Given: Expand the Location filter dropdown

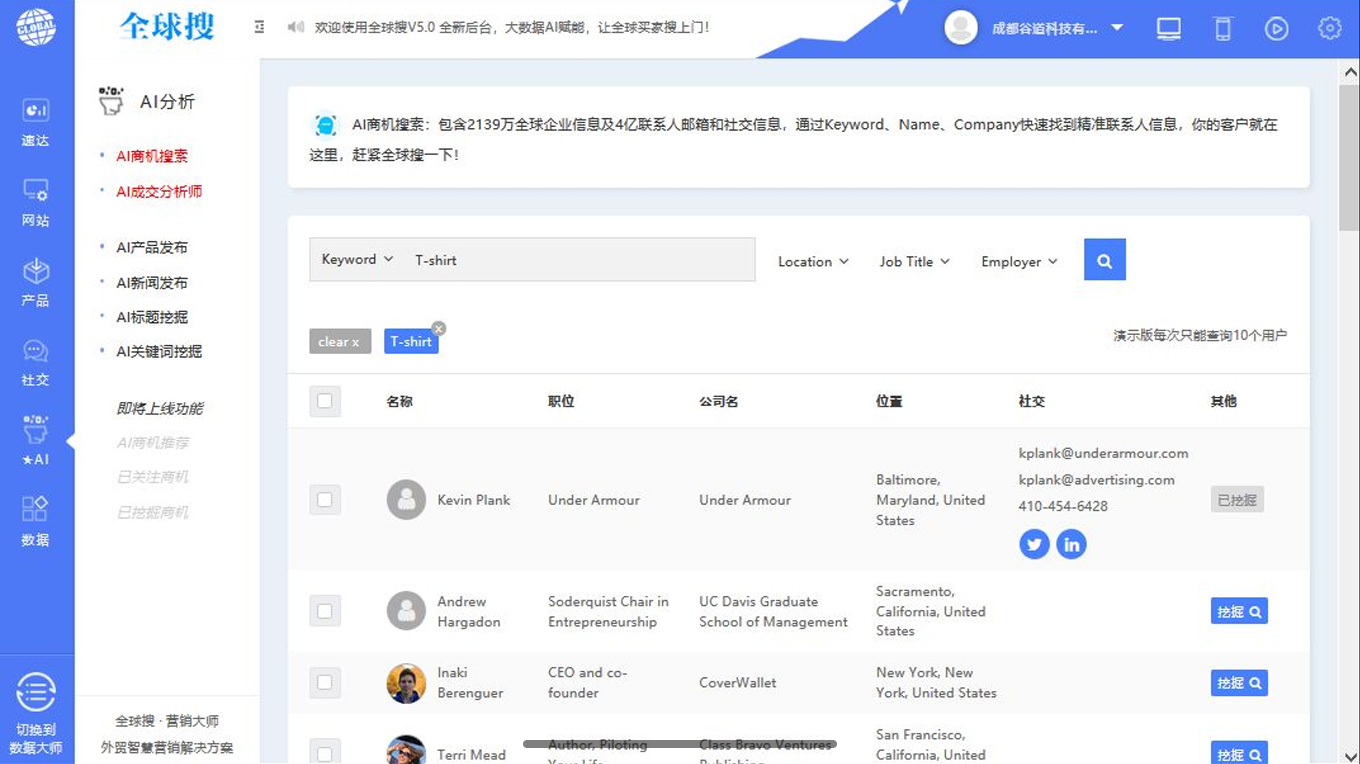Looking at the screenshot, I should click(x=813, y=261).
